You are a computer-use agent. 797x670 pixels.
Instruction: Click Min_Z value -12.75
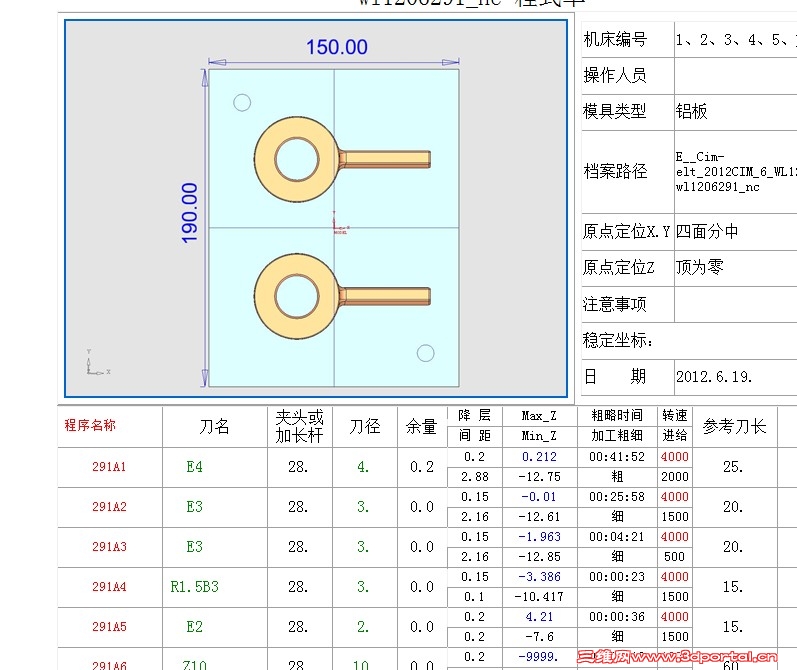coord(539,477)
